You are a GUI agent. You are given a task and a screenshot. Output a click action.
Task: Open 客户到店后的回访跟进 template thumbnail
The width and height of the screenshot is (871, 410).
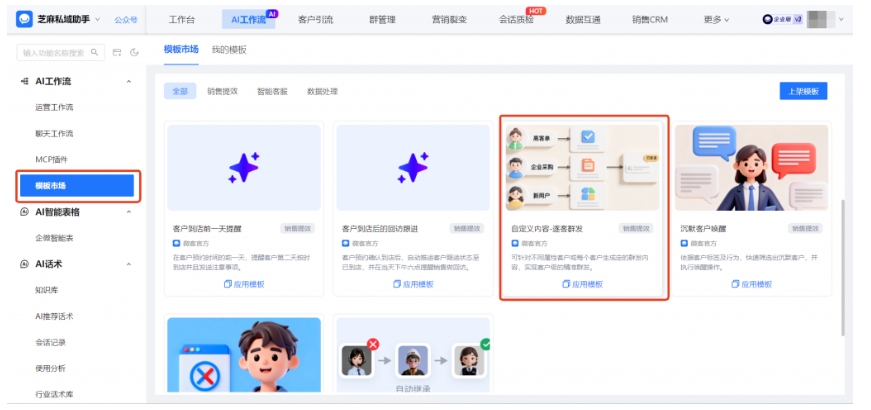413,168
